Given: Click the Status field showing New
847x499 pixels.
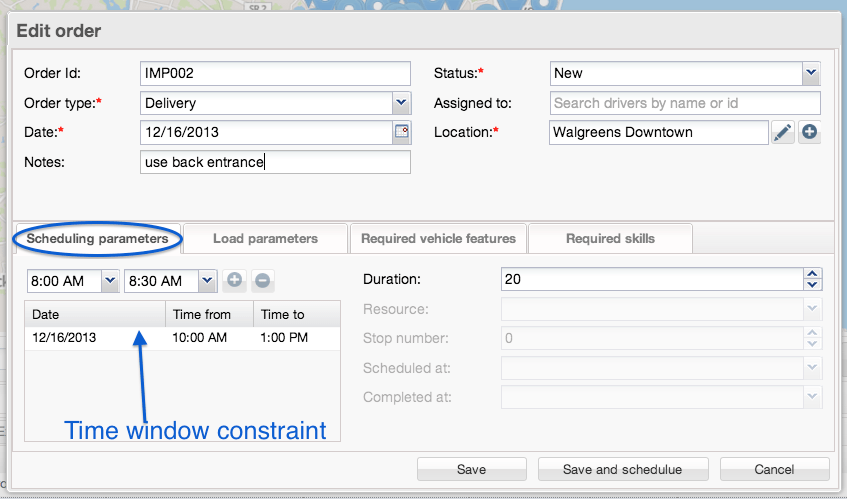Looking at the screenshot, I should tap(676, 73).
